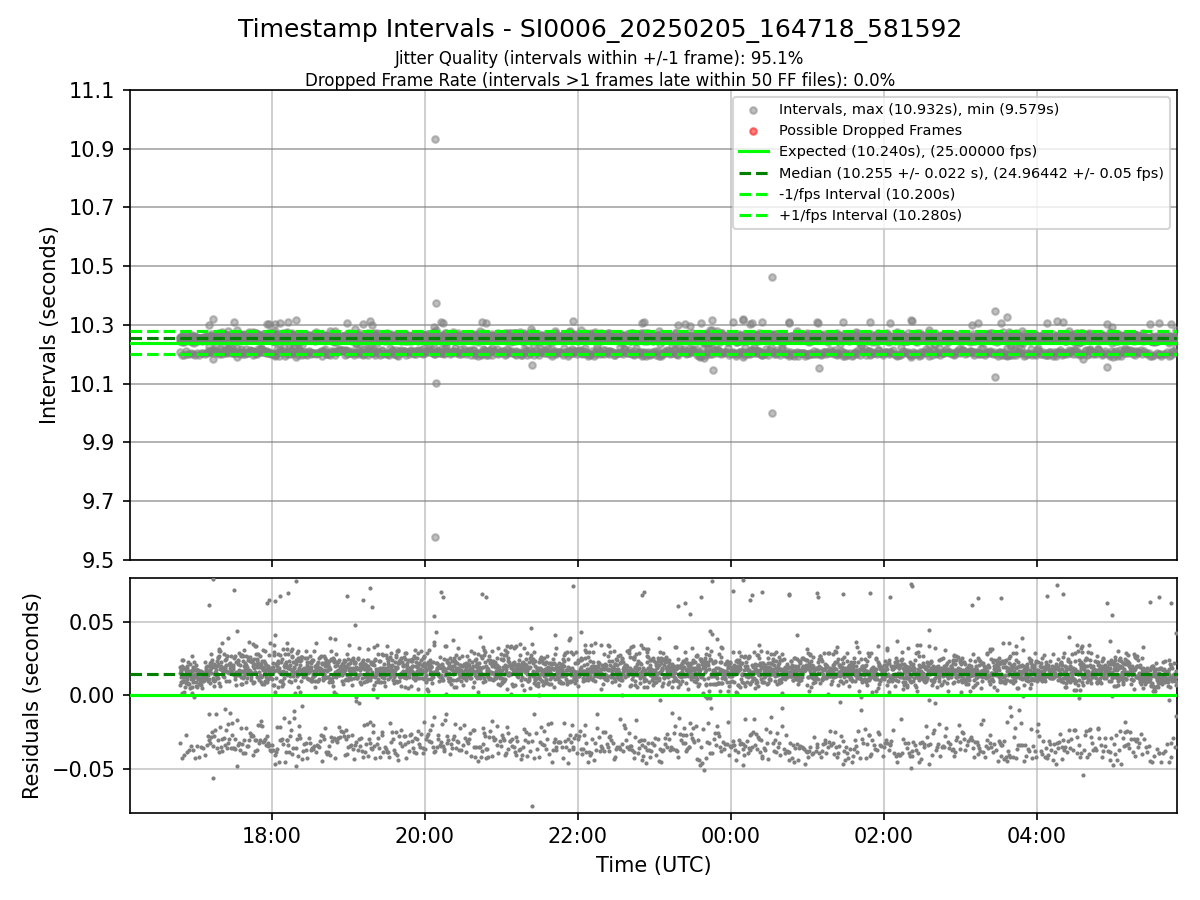Click the plot title 'Timestamp Intervals - SI0006_20250205_164718_581592'
The width and height of the screenshot is (1200, 900).
click(600, 29)
